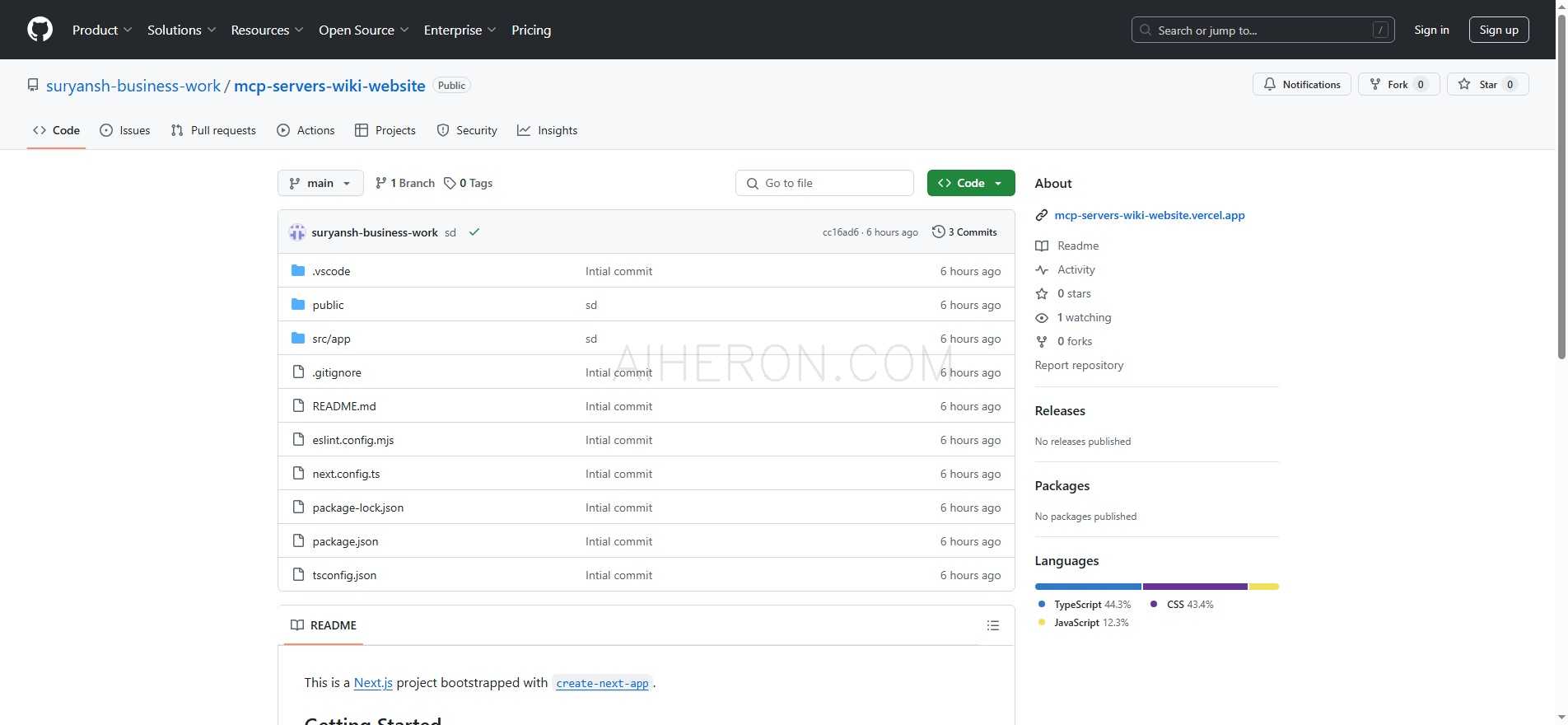Select the .gitignore file icon
The width and height of the screenshot is (1568, 725).
tap(298, 372)
